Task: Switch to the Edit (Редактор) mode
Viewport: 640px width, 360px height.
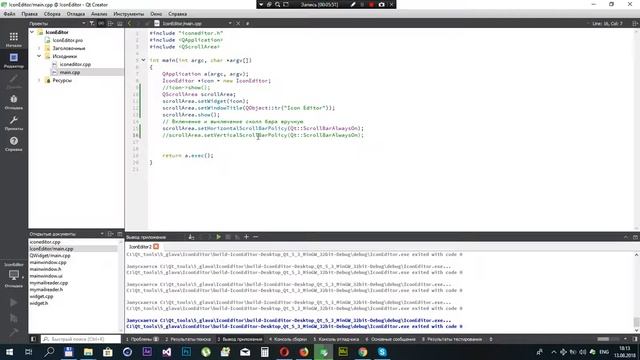Action: coord(13,60)
